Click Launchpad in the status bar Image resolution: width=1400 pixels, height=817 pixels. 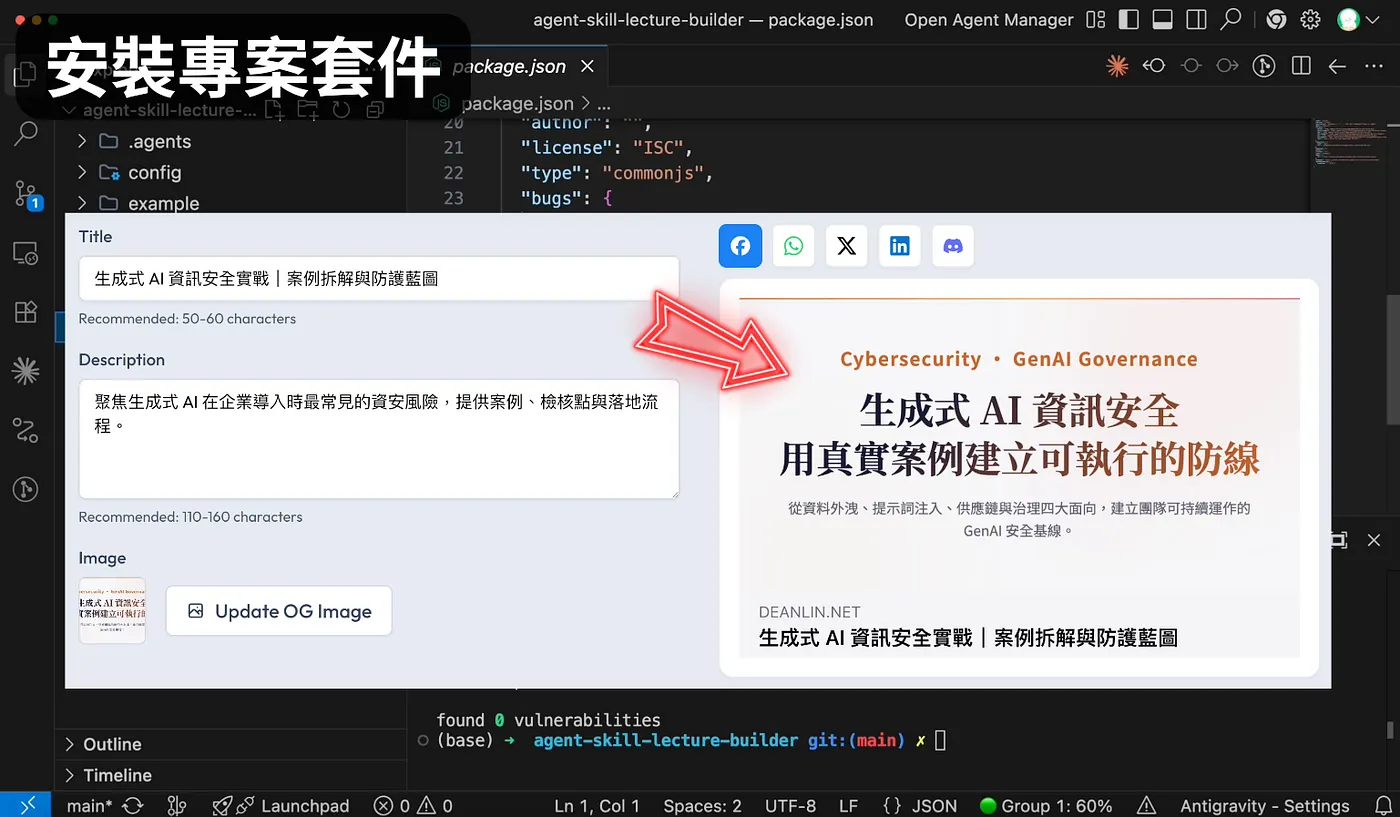click(x=280, y=805)
